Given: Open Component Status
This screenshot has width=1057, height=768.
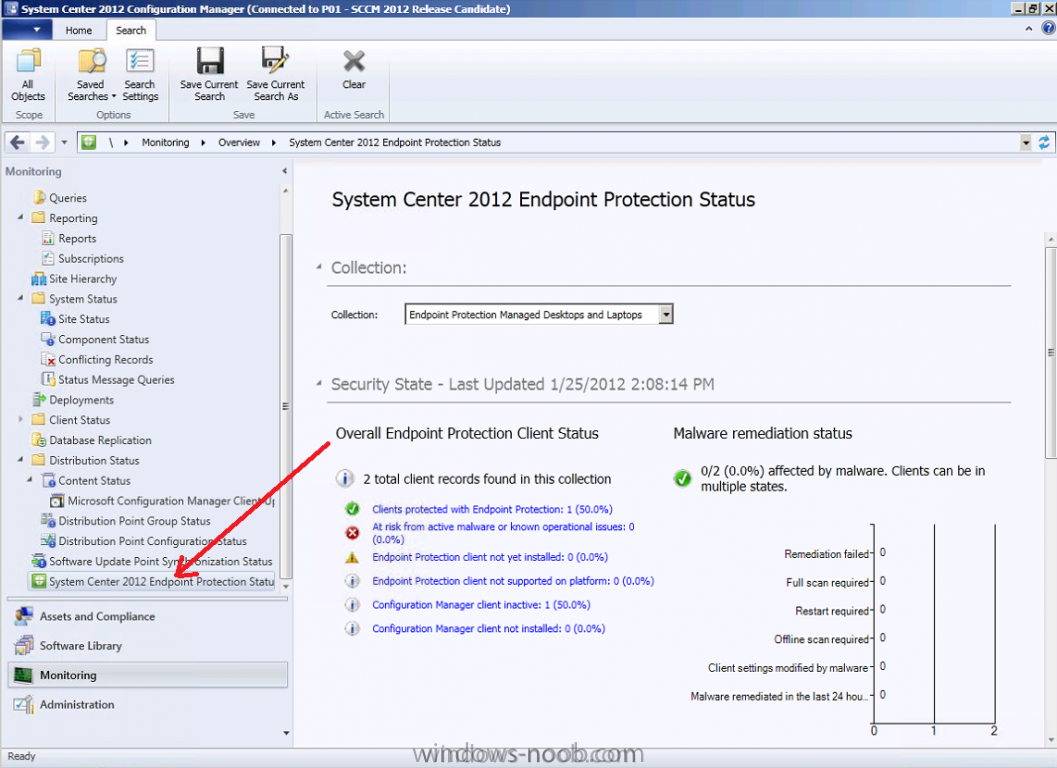Looking at the screenshot, I should [103, 339].
